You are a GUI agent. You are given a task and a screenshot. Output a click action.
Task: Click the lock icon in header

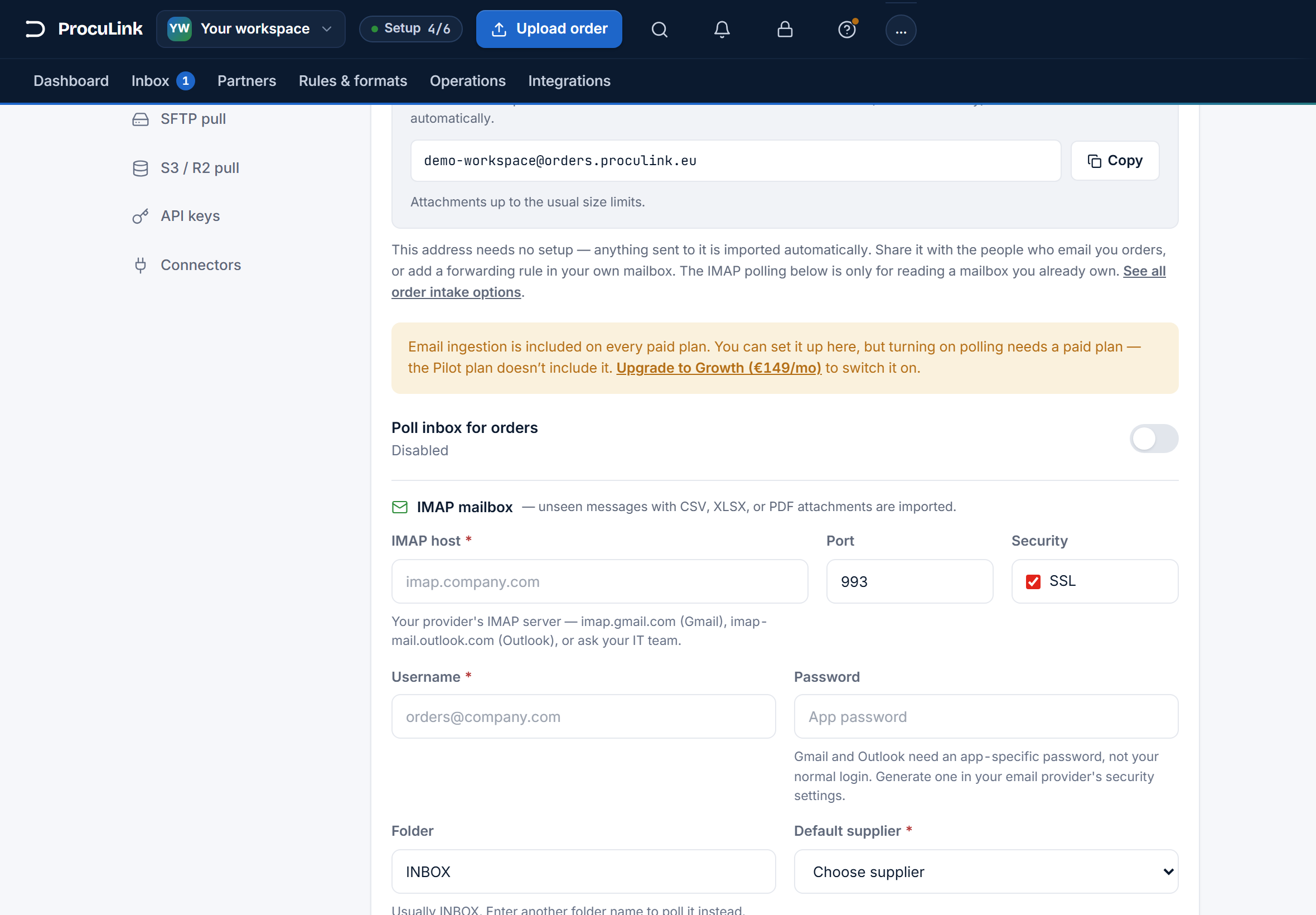(x=785, y=29)
